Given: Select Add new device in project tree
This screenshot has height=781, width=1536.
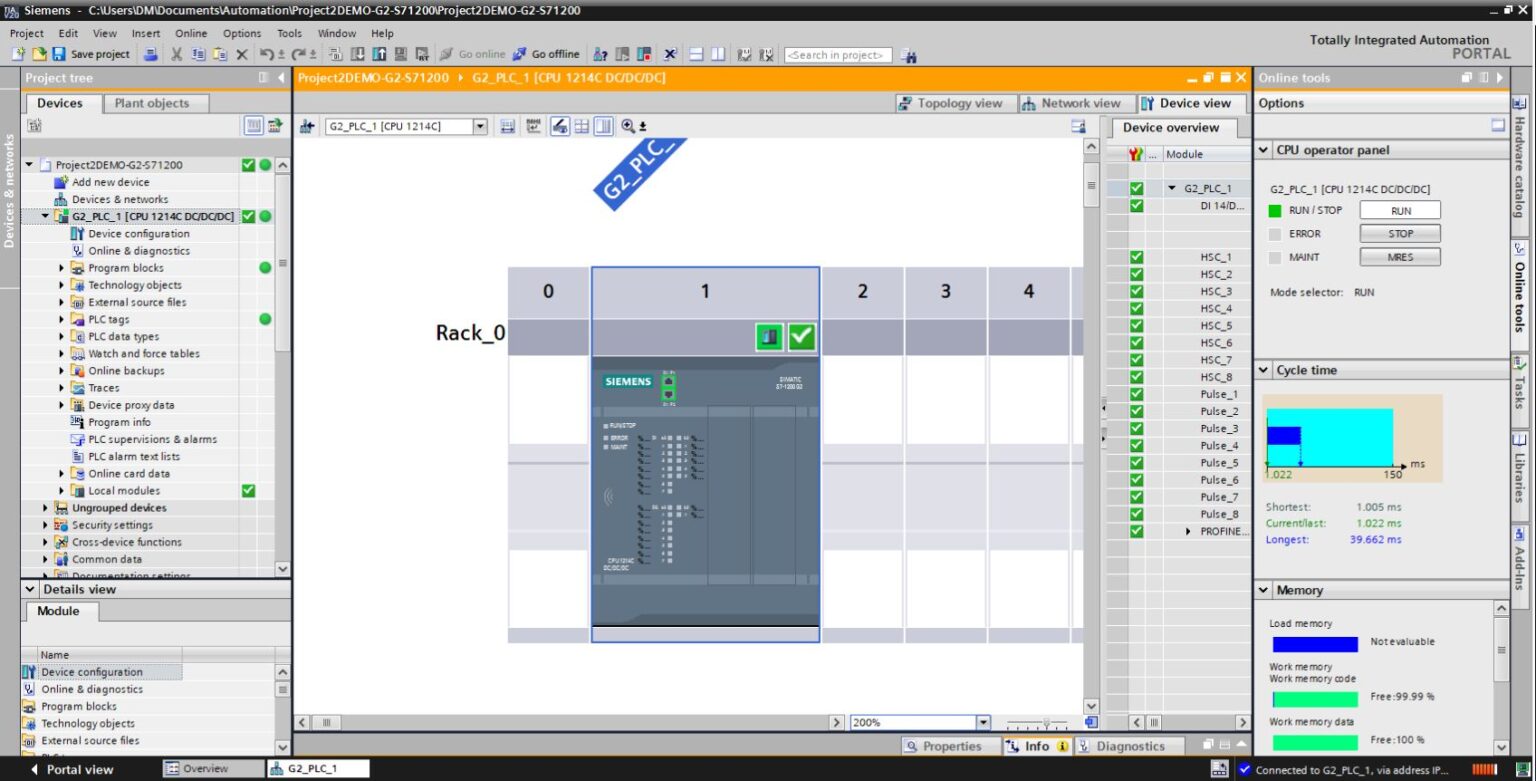Looking at the screenshot, I should [x=110, y=182].
